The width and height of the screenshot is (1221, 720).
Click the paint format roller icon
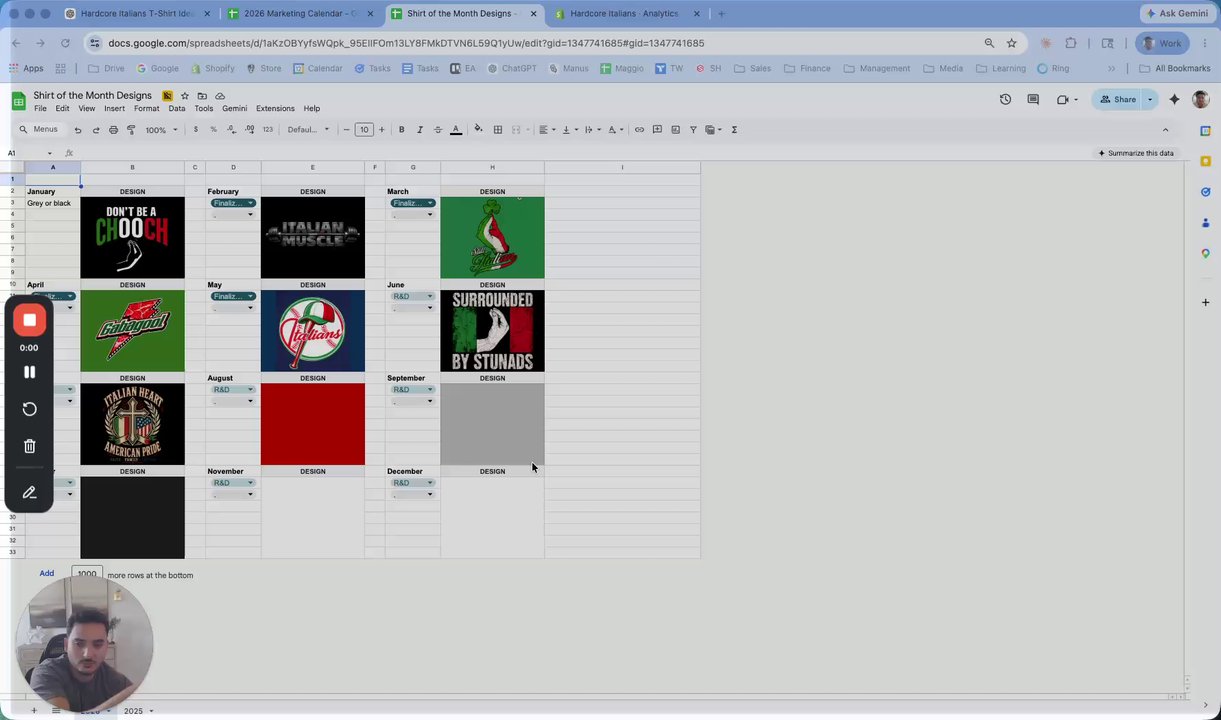coord(131,130)
